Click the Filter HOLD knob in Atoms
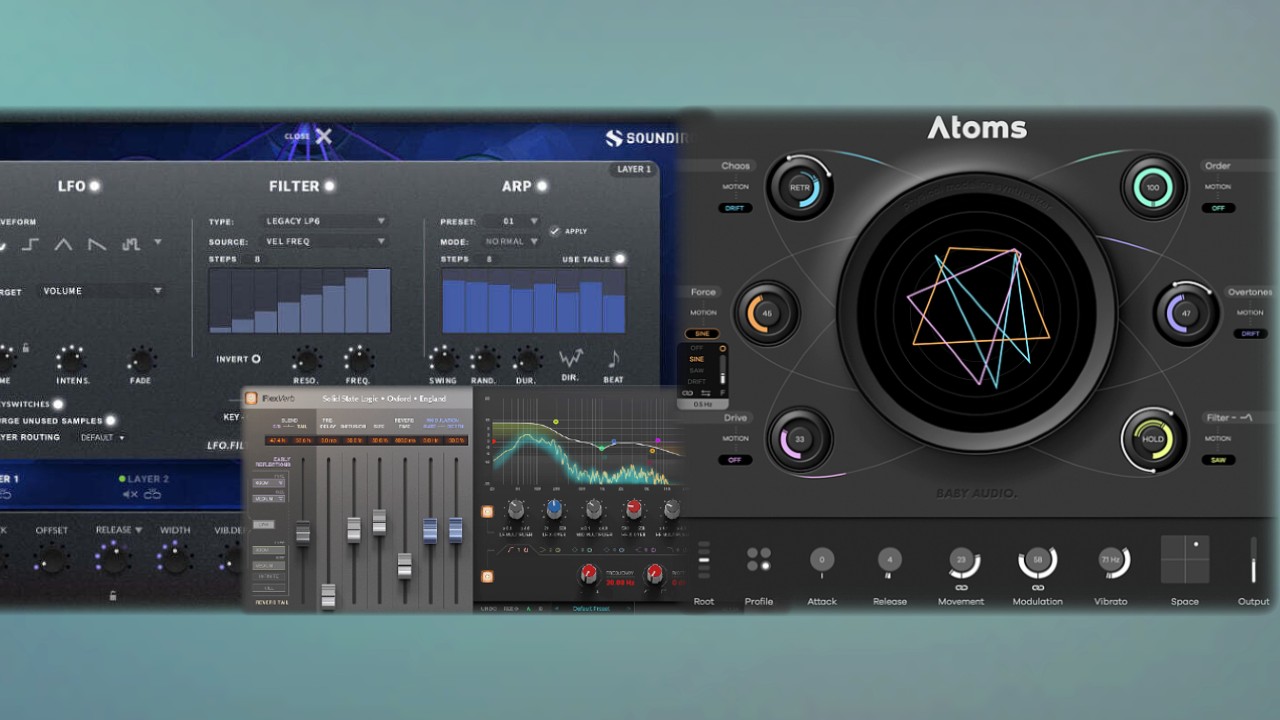The height and width of the screenshot is (720, 1280). click(1153, 439)
